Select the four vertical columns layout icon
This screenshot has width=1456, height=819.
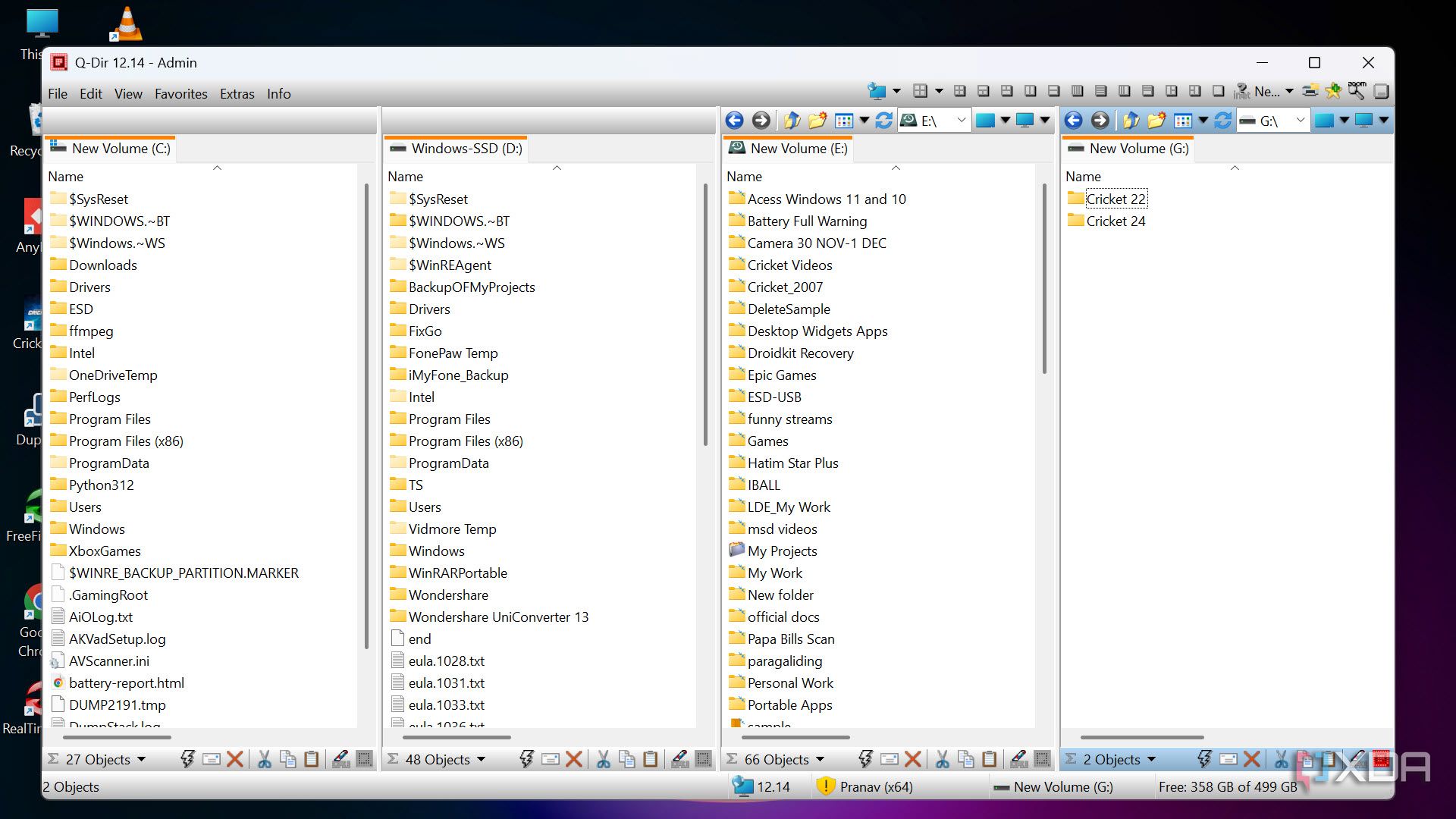(x=1077, y=91)
